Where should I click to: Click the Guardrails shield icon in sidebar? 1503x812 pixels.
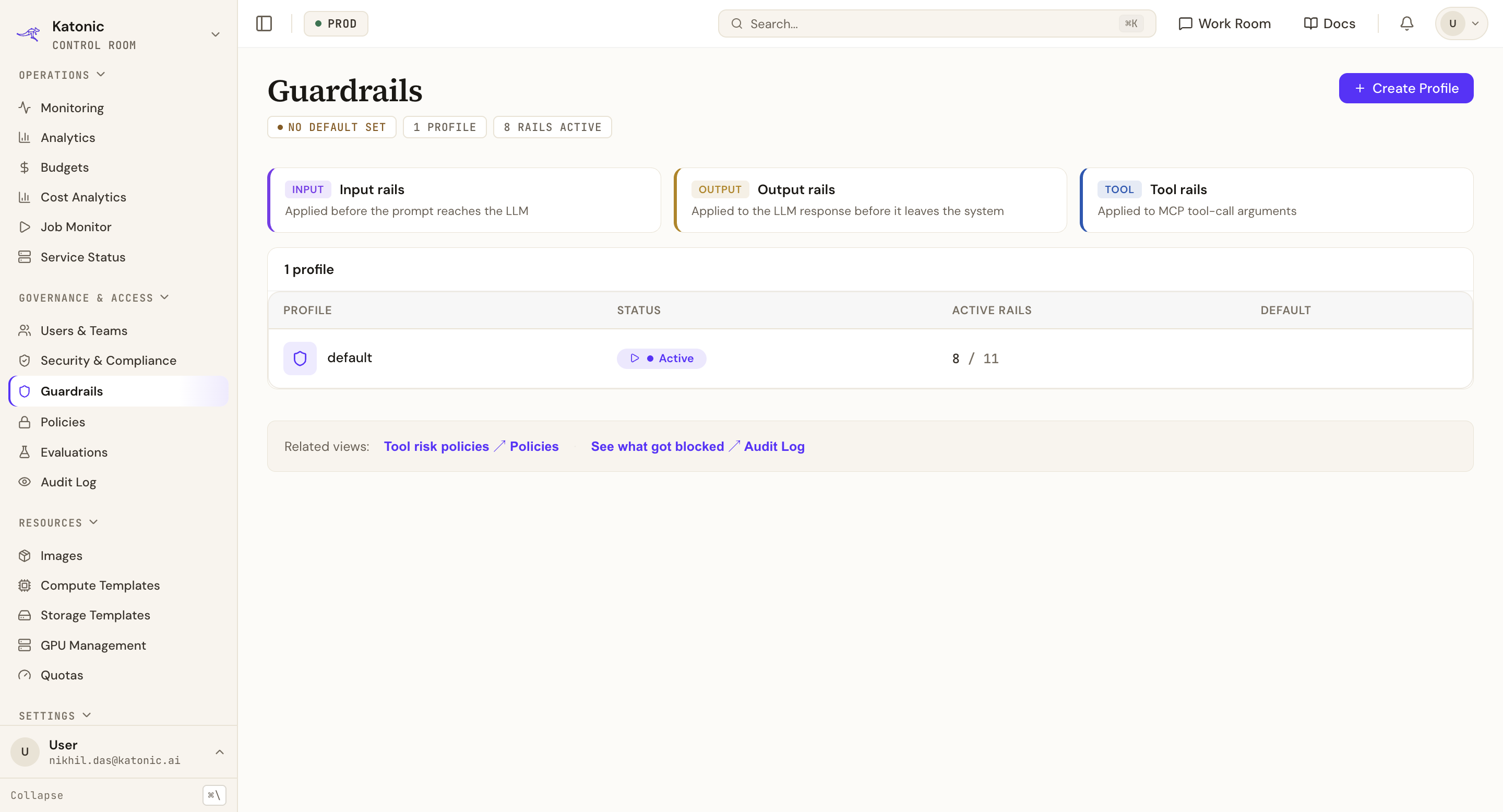click(25, 391)
